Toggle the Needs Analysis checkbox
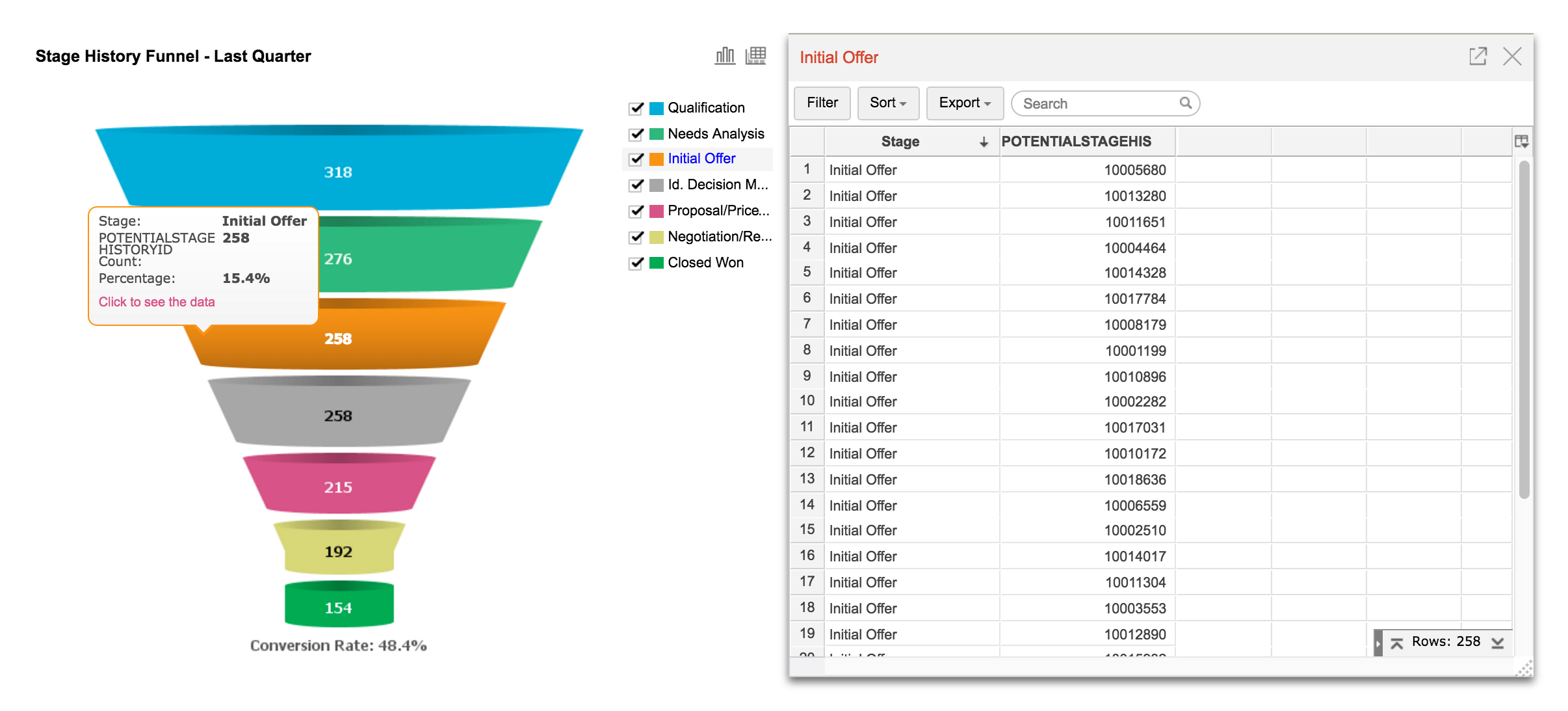This screenshot has height=711, width=1568. (x=636, y=134)
